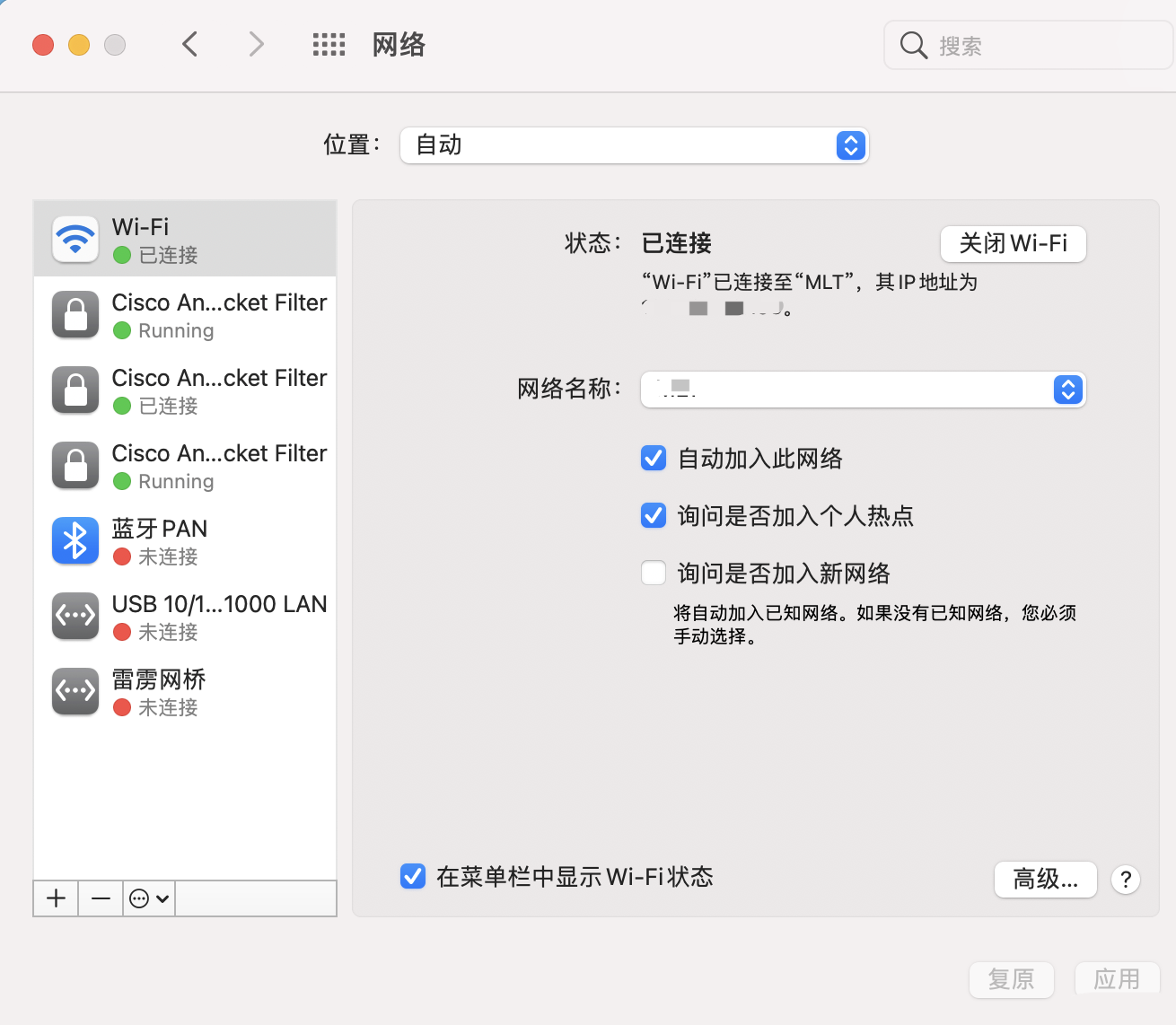Image resolution: width=1176 pixels, height=1025 pixels.
Task: Open the all-preferences grid icon
Action: point(329,44)
